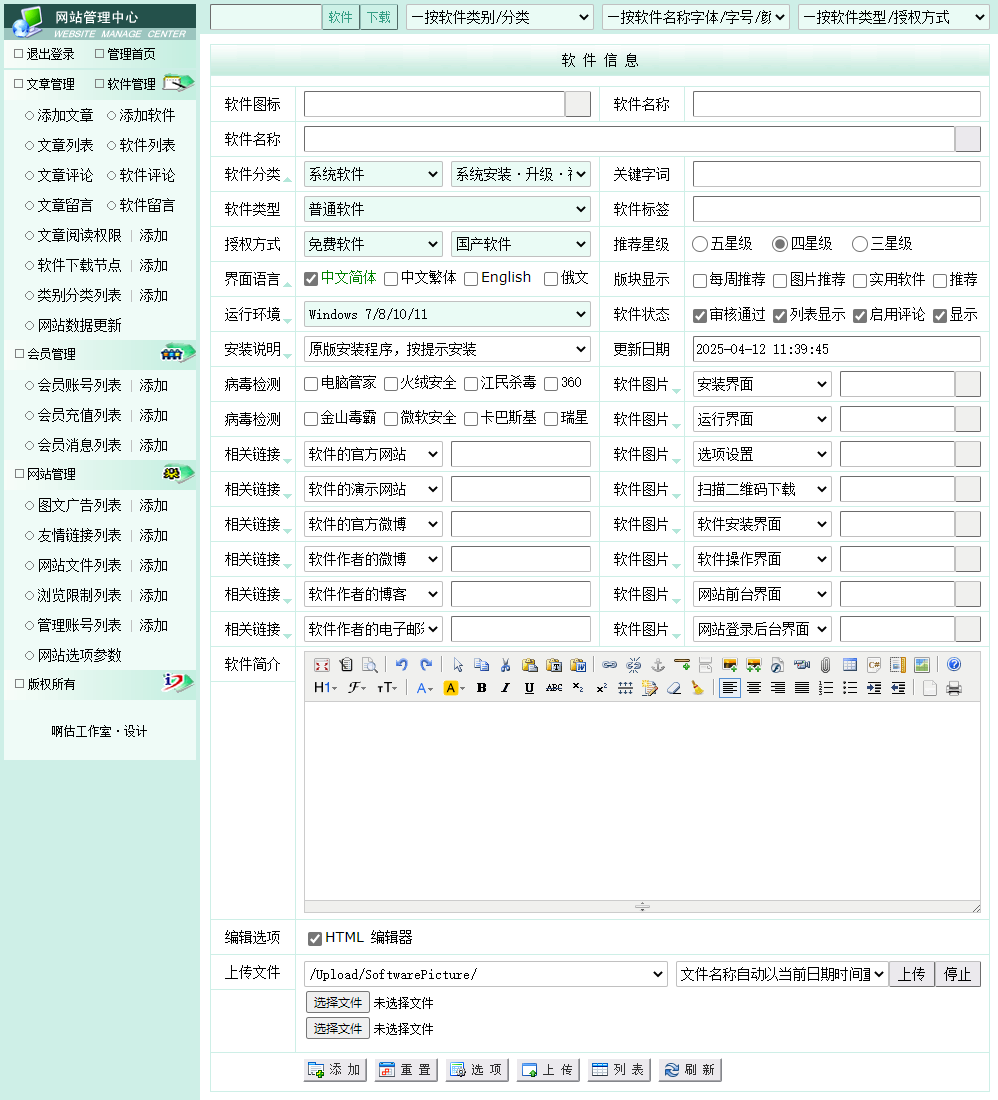Open the 按软件类别/分类 filter dropdown
Image resolution: width=998 pixels, height=1100 pixels.
pyautogui.click(x=500, y=18)
